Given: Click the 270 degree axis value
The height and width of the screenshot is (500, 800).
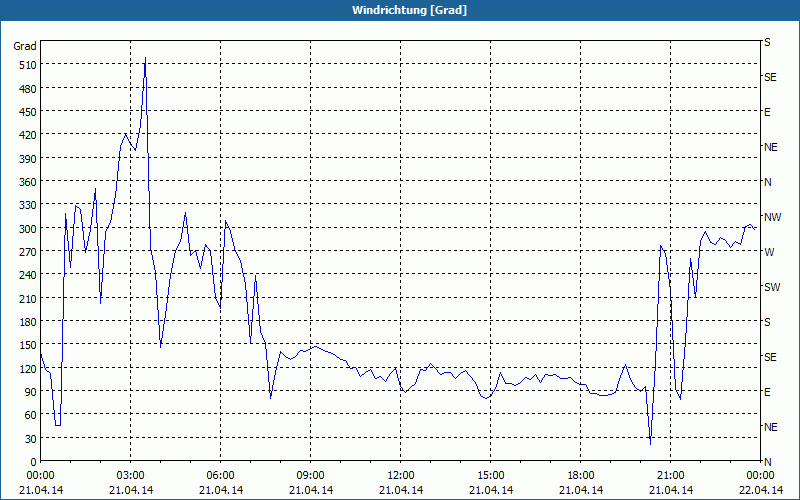Looking at the screenshot, I should click(x=28, y=252).
